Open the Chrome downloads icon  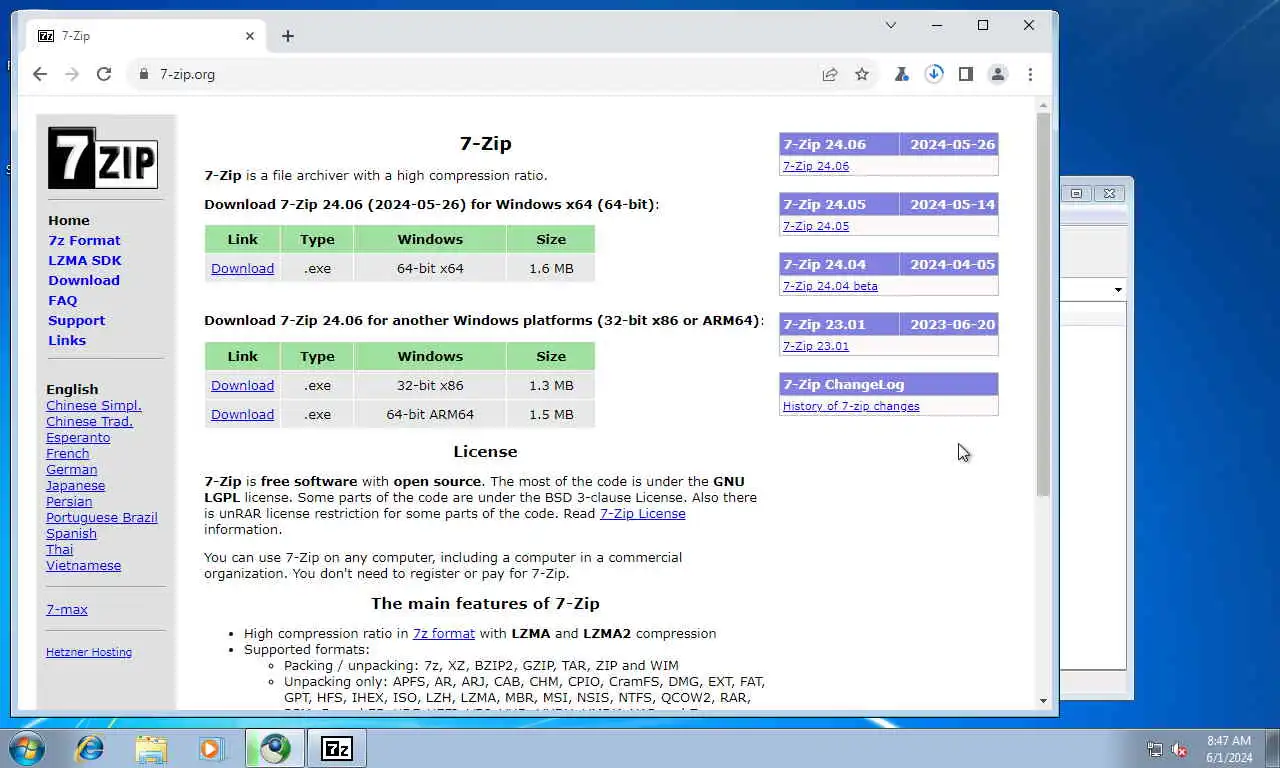934,74
